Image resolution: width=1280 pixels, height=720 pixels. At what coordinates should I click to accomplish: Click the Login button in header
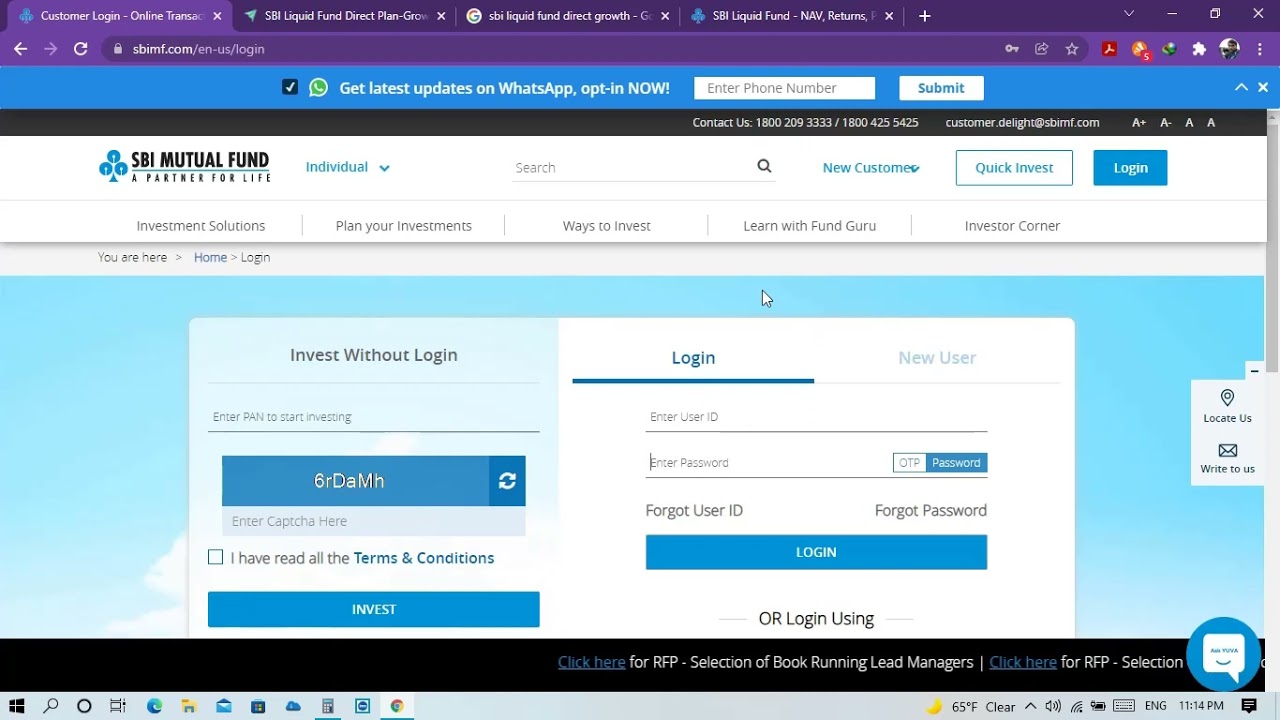coord(1130,167)
